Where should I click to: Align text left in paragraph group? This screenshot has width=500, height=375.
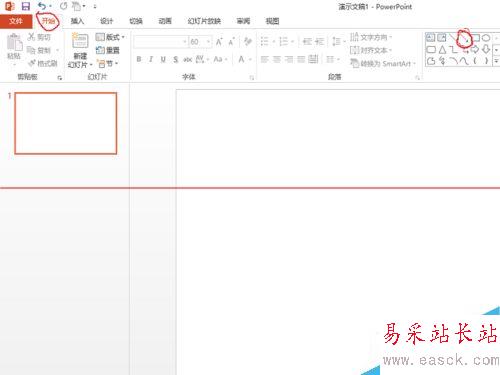click(x=265, y=59)
